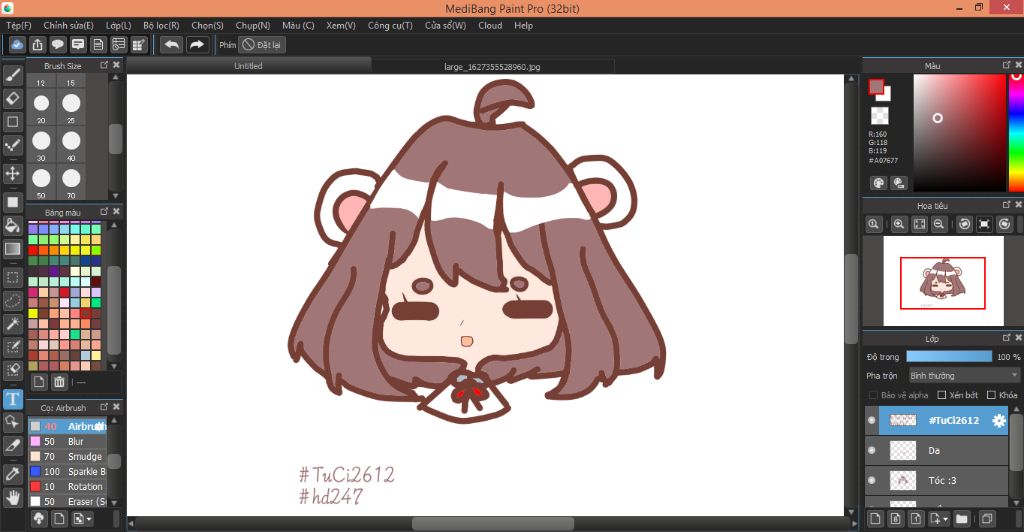Switch to the Untitled tab
This screenshot has width=1024, height=532.
248,66
